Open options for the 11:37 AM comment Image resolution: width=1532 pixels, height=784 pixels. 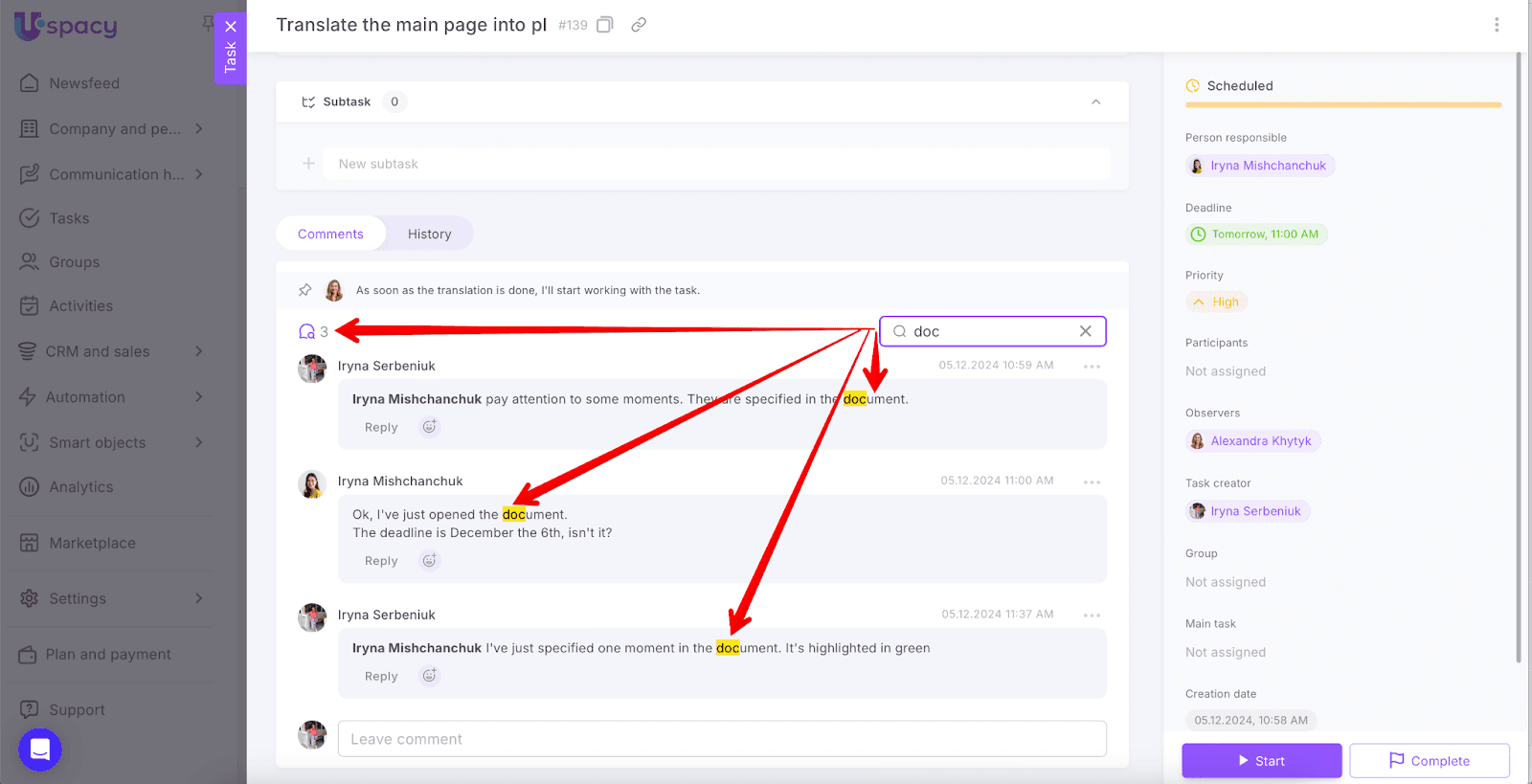(1092, 615)
